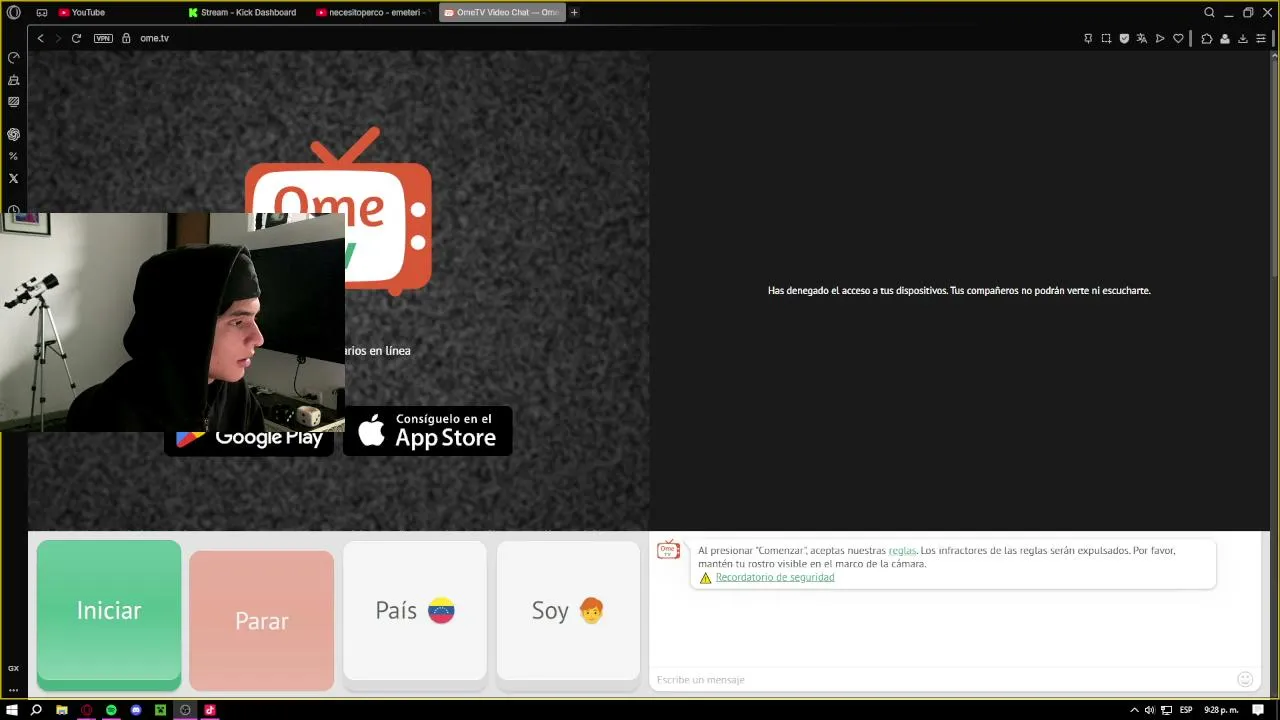Open the emoji picker smiley
The width and height of the screenshot is (1280, 720).
click(x=1245, y=680)
